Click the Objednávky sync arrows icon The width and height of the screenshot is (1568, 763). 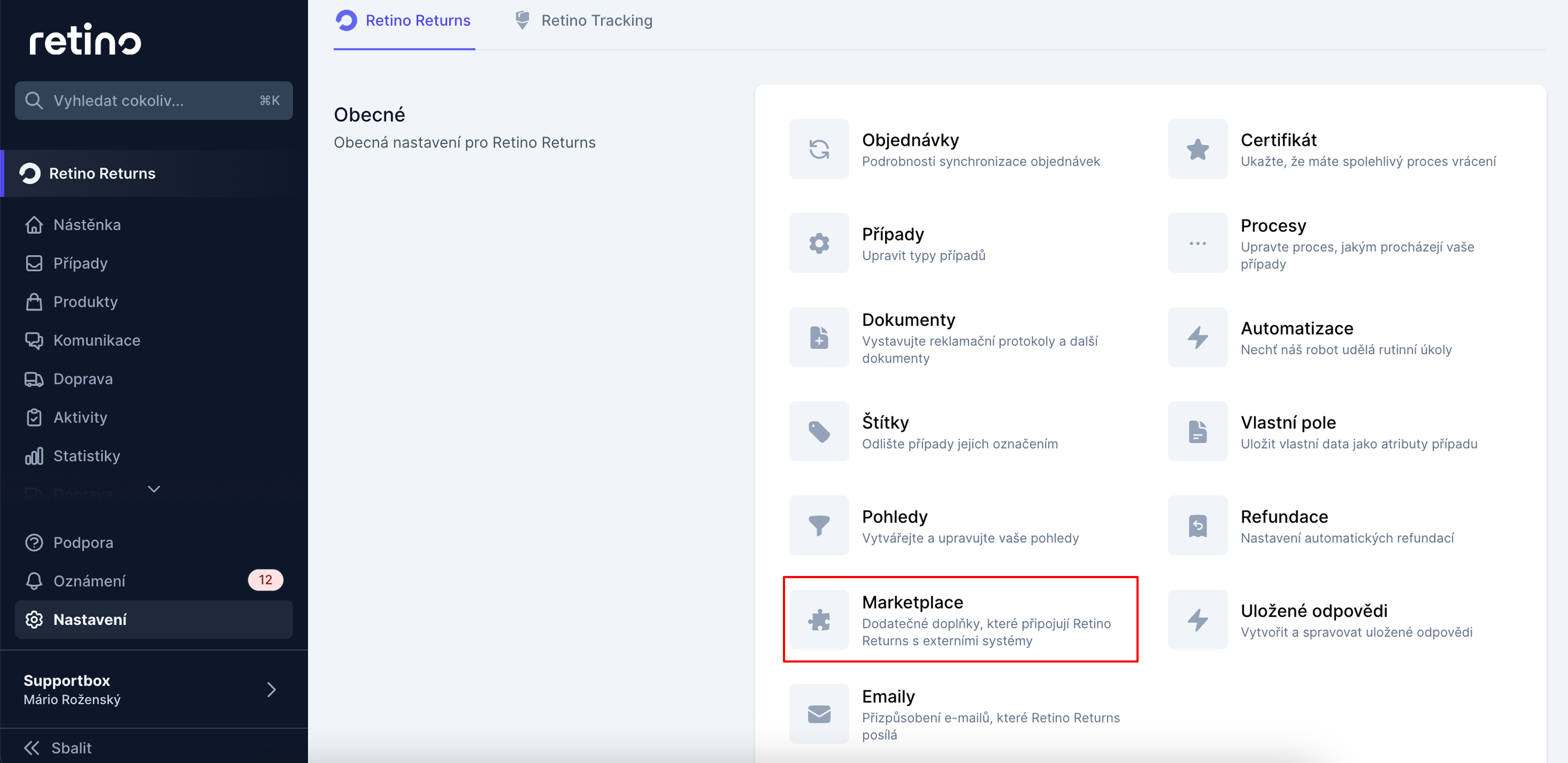(819, 149)
